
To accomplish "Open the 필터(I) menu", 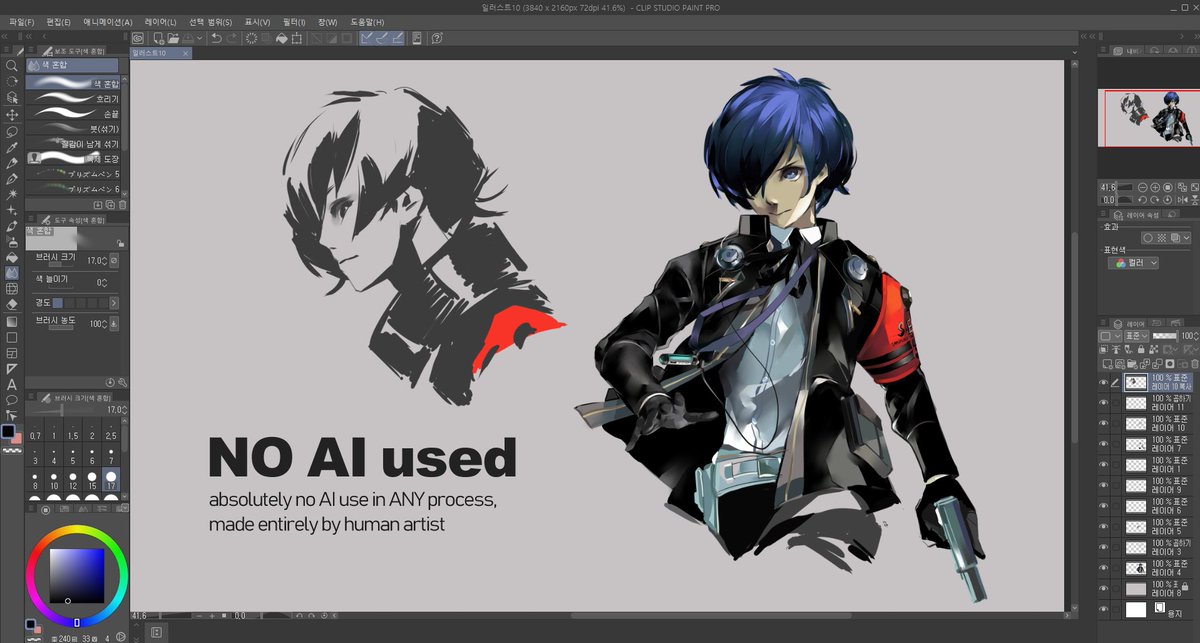I will tap(294, 21).
